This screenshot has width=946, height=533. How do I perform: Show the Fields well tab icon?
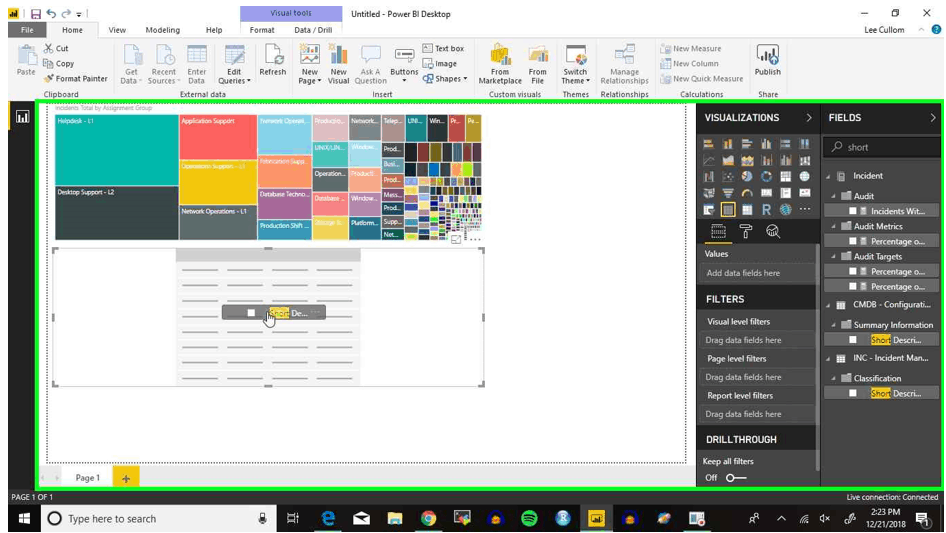tap(718, 231)
